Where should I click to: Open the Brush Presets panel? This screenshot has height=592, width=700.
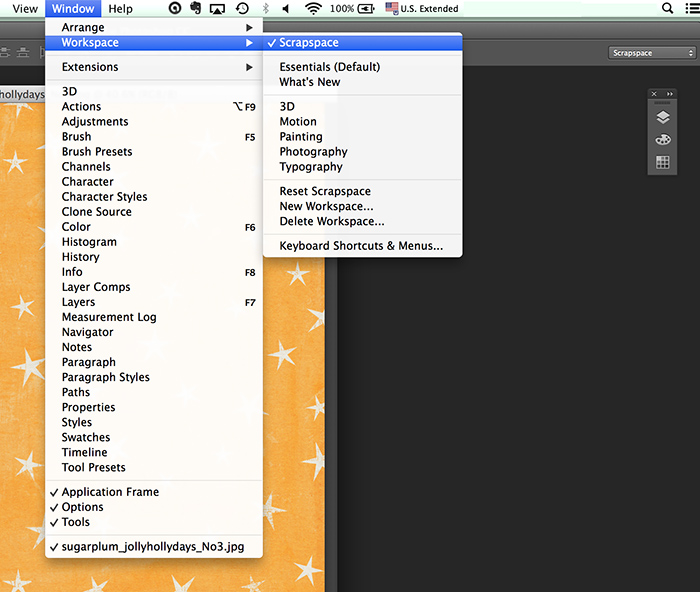(154, 152)
